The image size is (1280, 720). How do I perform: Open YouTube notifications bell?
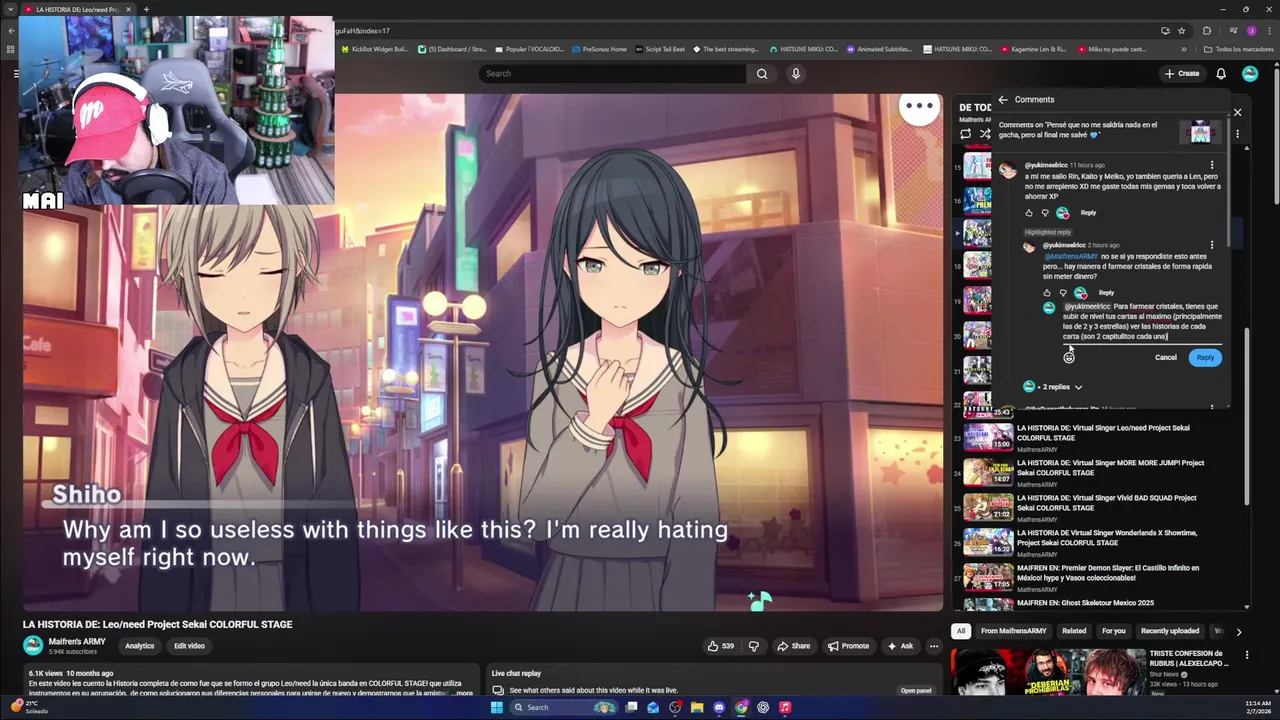pyautogui.click(x=1221, y=73)
